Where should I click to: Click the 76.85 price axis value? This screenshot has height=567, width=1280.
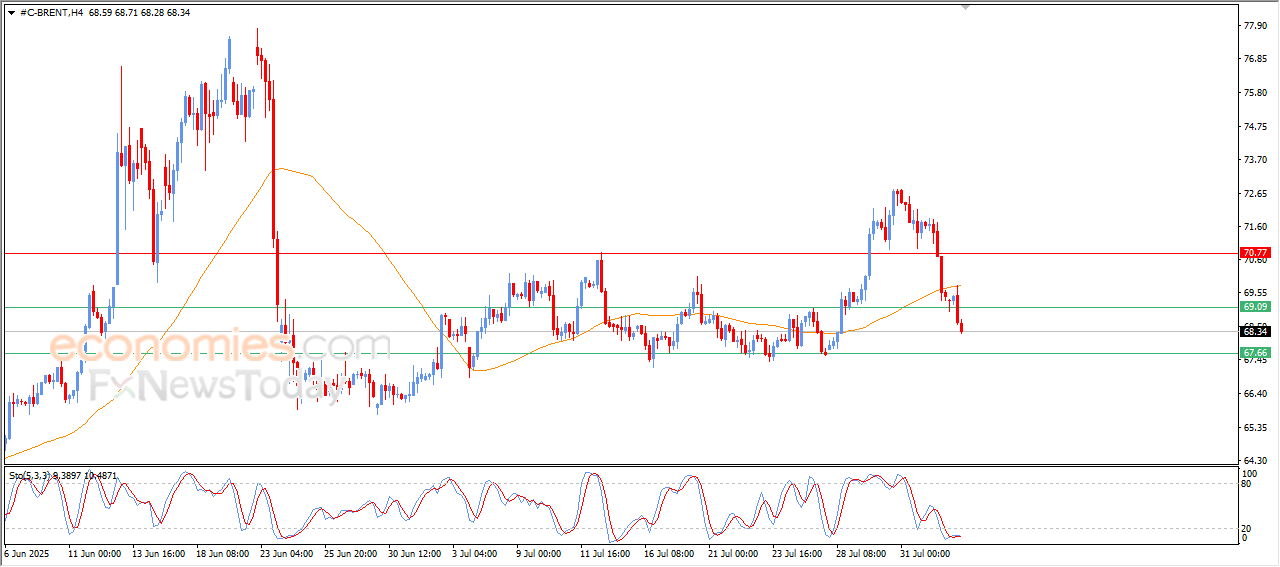(1254, 59)
